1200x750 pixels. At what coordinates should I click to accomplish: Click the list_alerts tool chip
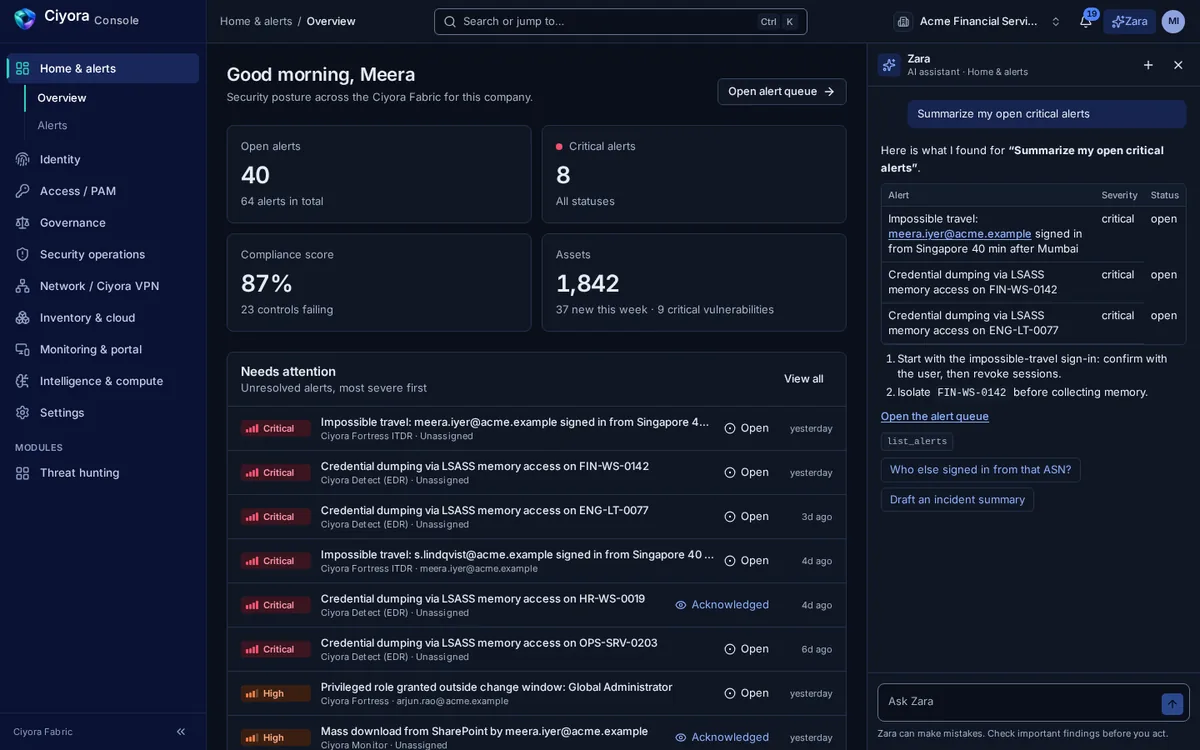[917, 441]
